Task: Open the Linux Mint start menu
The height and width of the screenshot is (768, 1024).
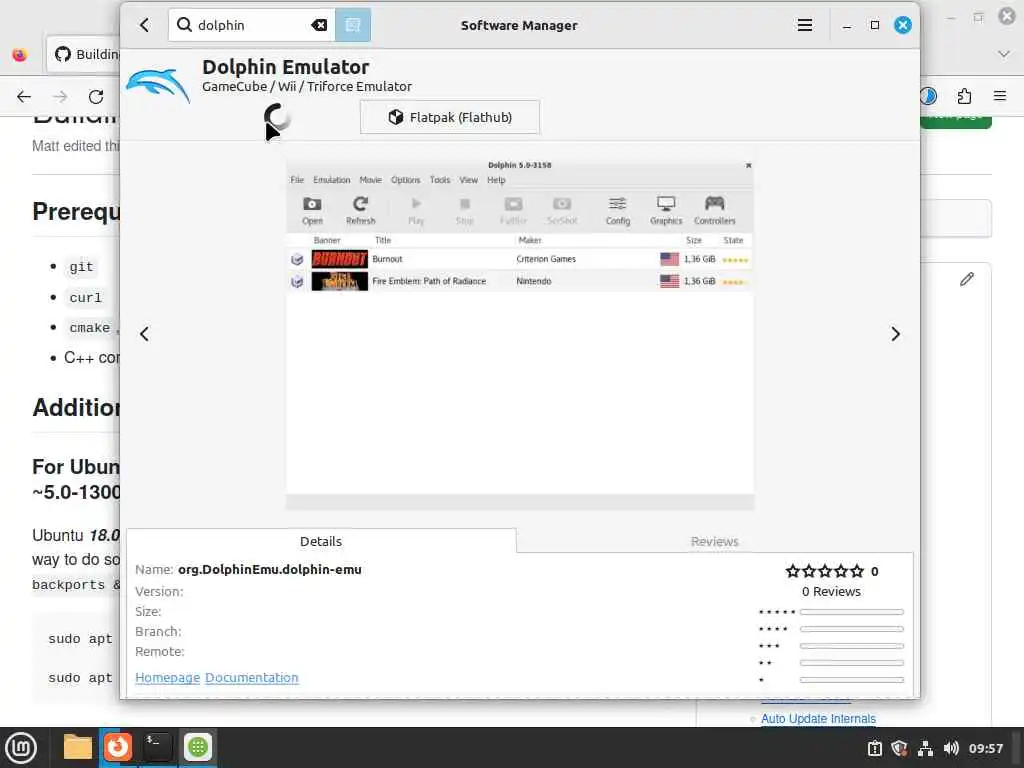Action: coord(21,748)
